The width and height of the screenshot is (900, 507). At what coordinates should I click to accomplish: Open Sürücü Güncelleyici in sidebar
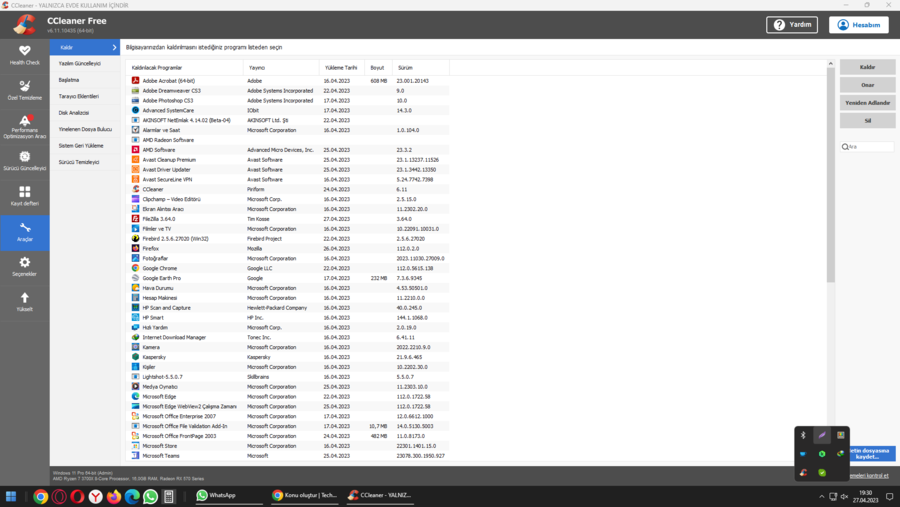(x=25, y=161)
